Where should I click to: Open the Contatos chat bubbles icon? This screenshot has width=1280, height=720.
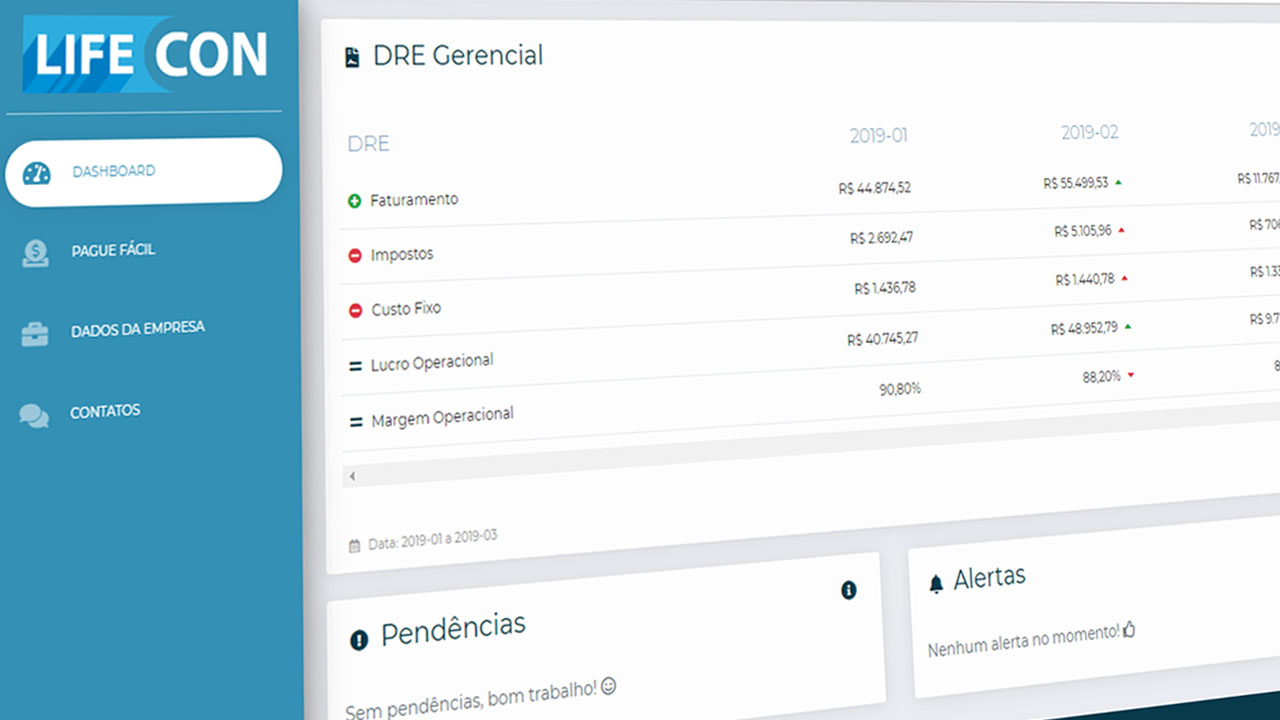click(33, 414)
